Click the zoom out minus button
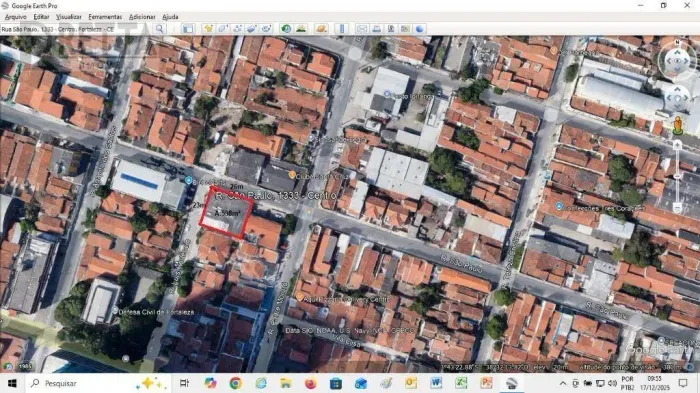The width and height of the screenshot is (700, 393). click(x=677, y=208)
